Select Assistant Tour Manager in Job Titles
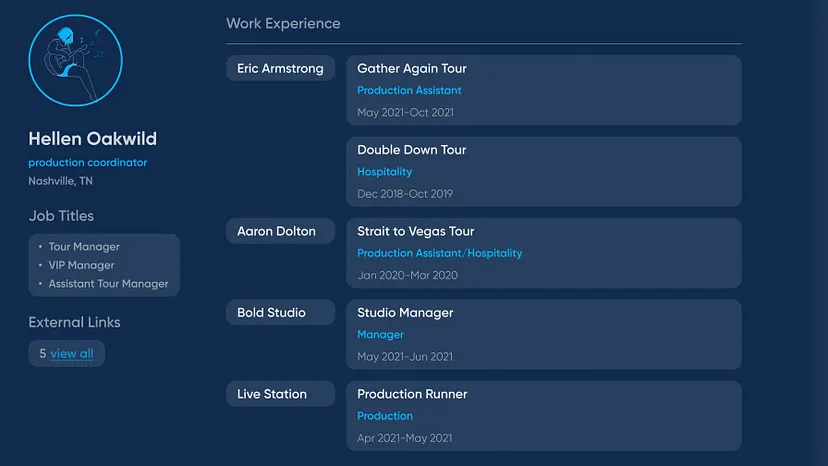The height and width of the screenshot is (466, 828). click(x=108, y=284)
